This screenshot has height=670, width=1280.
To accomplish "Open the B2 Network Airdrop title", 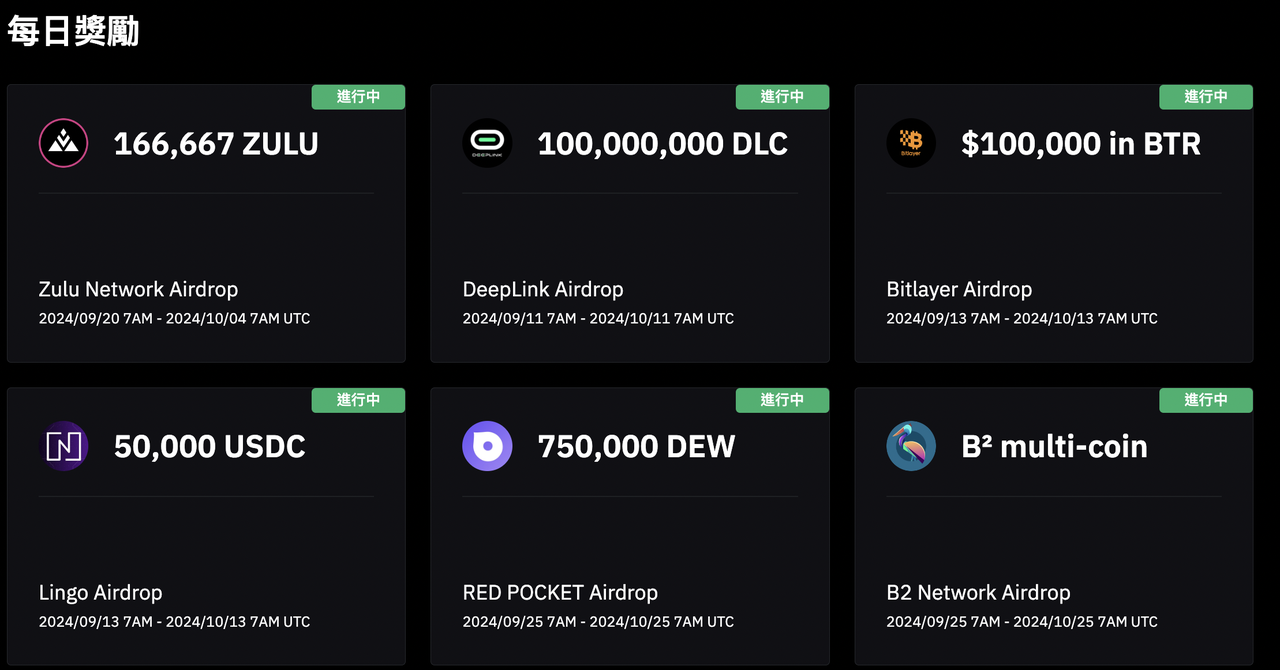I will point(978,592).
